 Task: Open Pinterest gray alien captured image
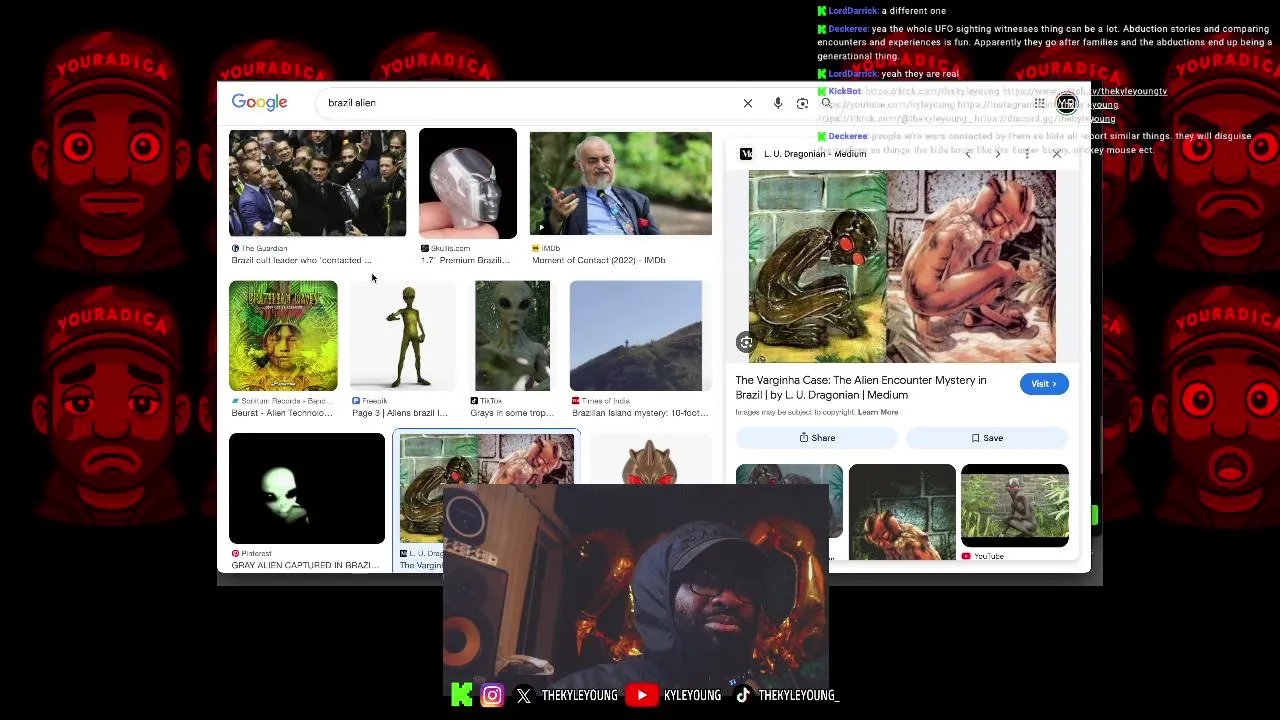click(307, 489)
